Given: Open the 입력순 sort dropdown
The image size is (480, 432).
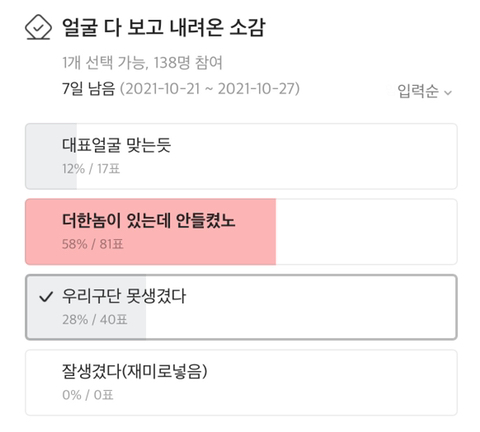Looking at the screenshot, I should click(x=425, y=91).
